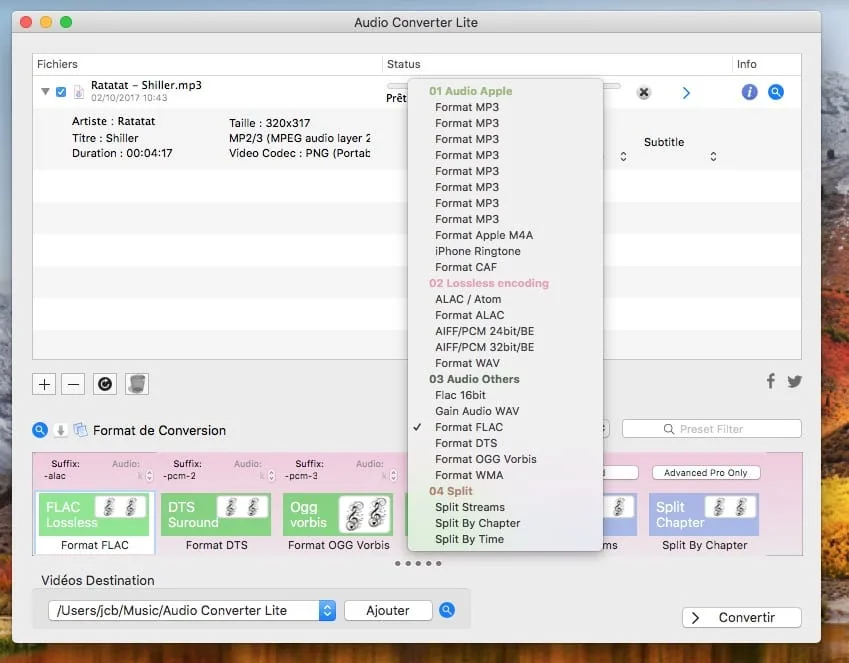Add a file with the plus icon

click(x=43, y=383)
